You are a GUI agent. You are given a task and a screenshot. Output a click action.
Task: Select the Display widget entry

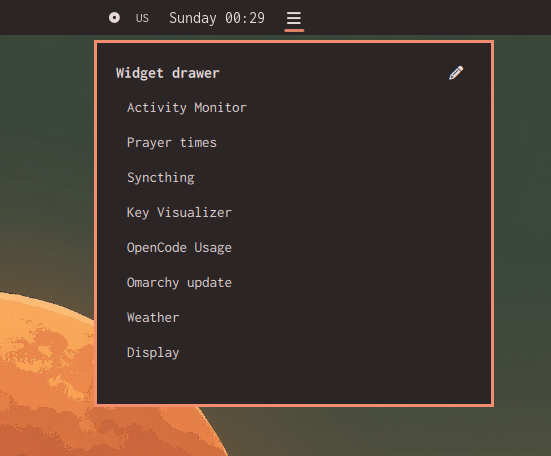[153, 353]
